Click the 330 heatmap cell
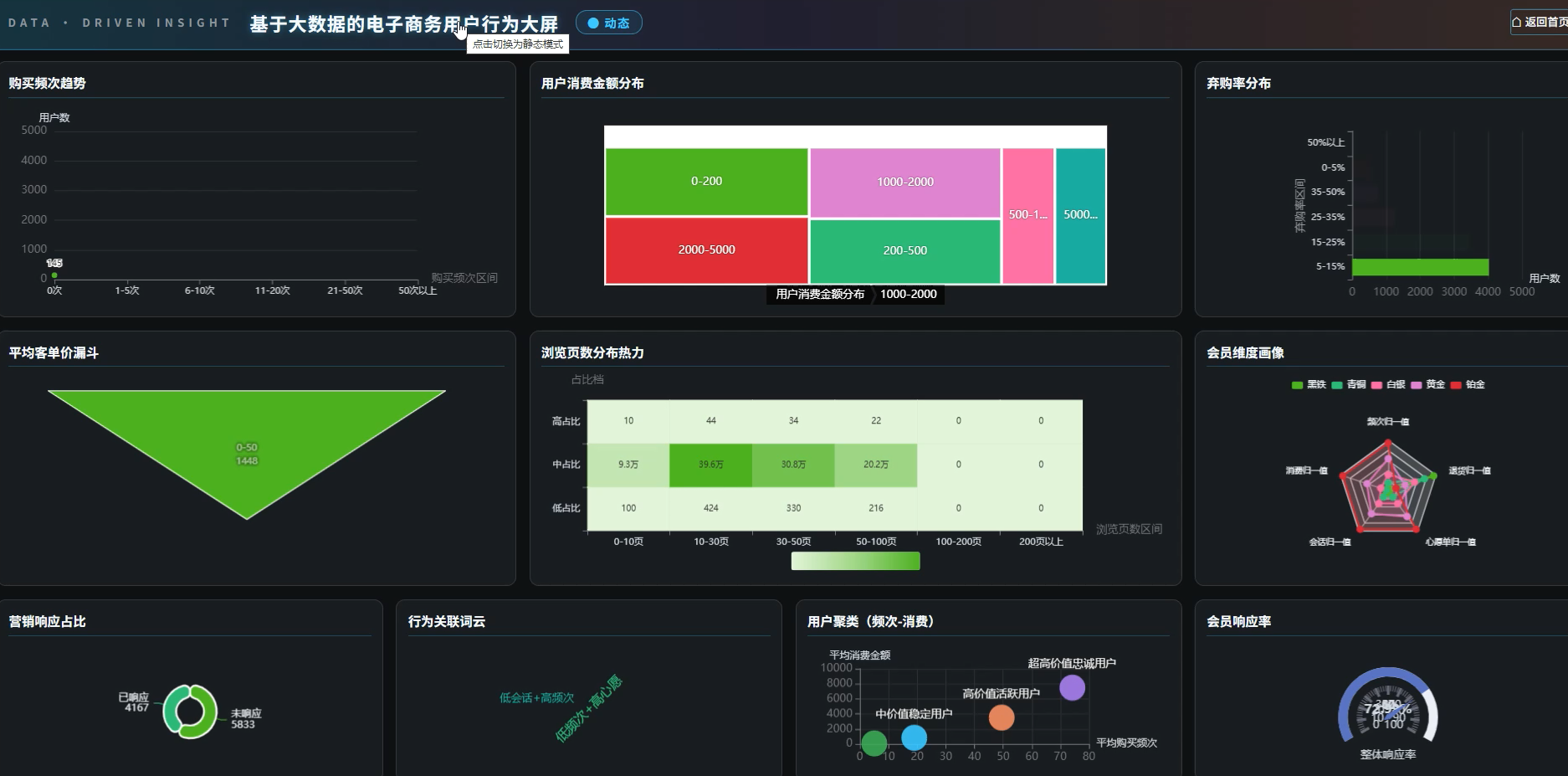The width and height of the screenshot is (1568, 776). click(793, 508)
